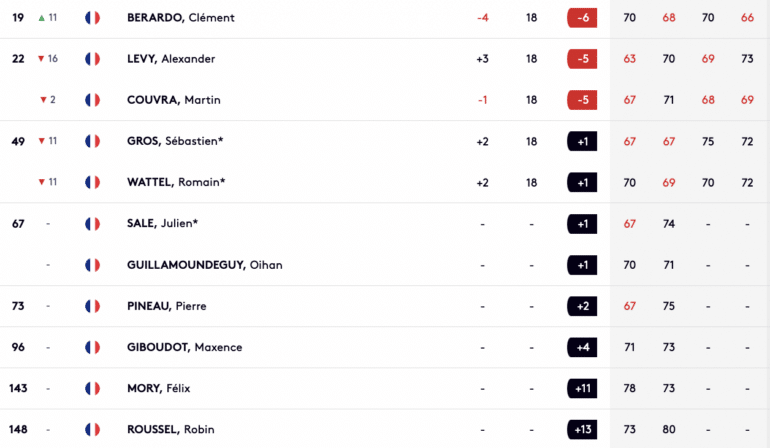Click the French flag next to LEVY, Alexander
The image size is (770, 448).
[x=92, y=59]
